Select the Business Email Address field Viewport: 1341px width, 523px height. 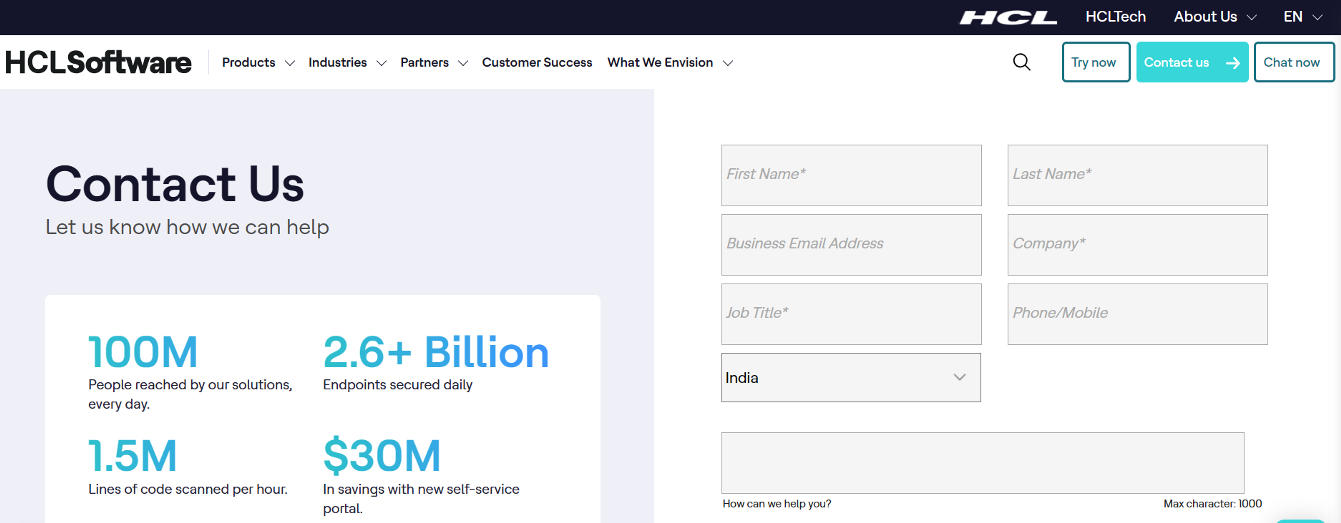[x=850, y=244]
